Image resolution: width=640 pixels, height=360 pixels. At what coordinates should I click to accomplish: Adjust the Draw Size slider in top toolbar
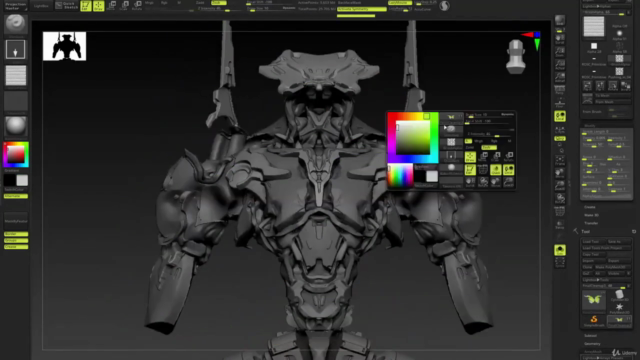tap(269, 9)
